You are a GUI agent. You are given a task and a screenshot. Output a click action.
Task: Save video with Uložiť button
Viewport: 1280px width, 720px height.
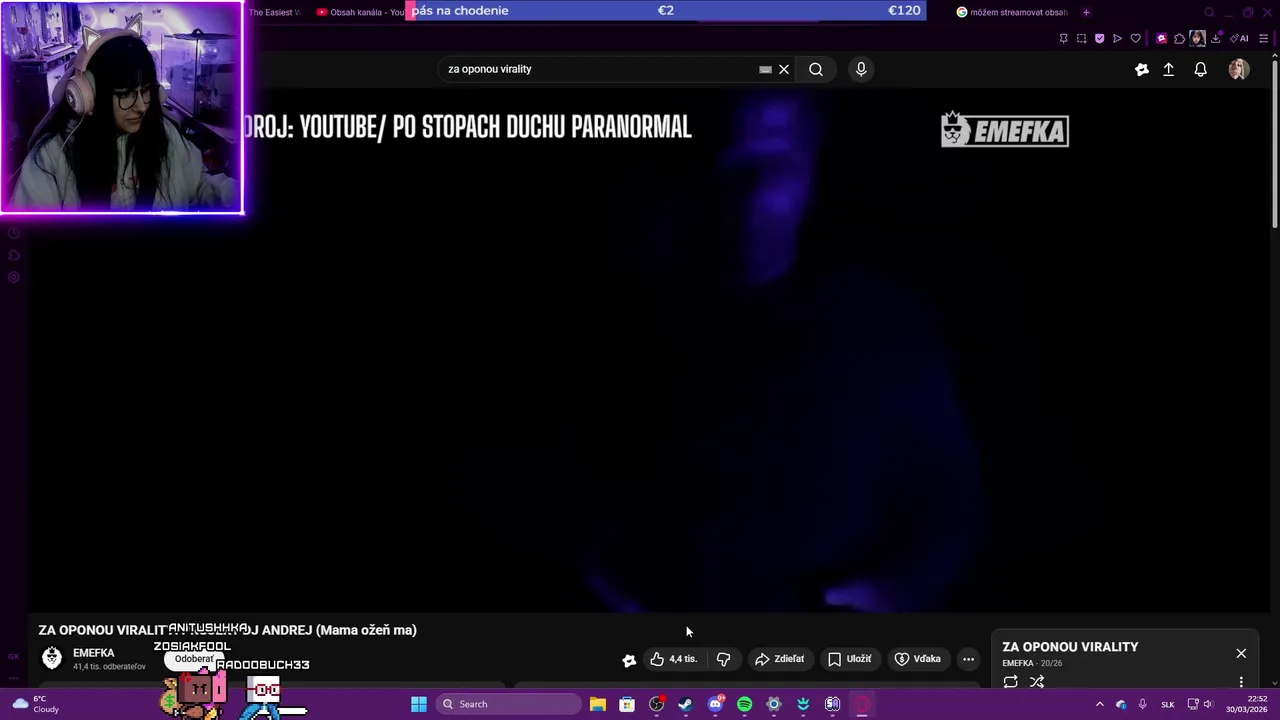click(849, 659)
